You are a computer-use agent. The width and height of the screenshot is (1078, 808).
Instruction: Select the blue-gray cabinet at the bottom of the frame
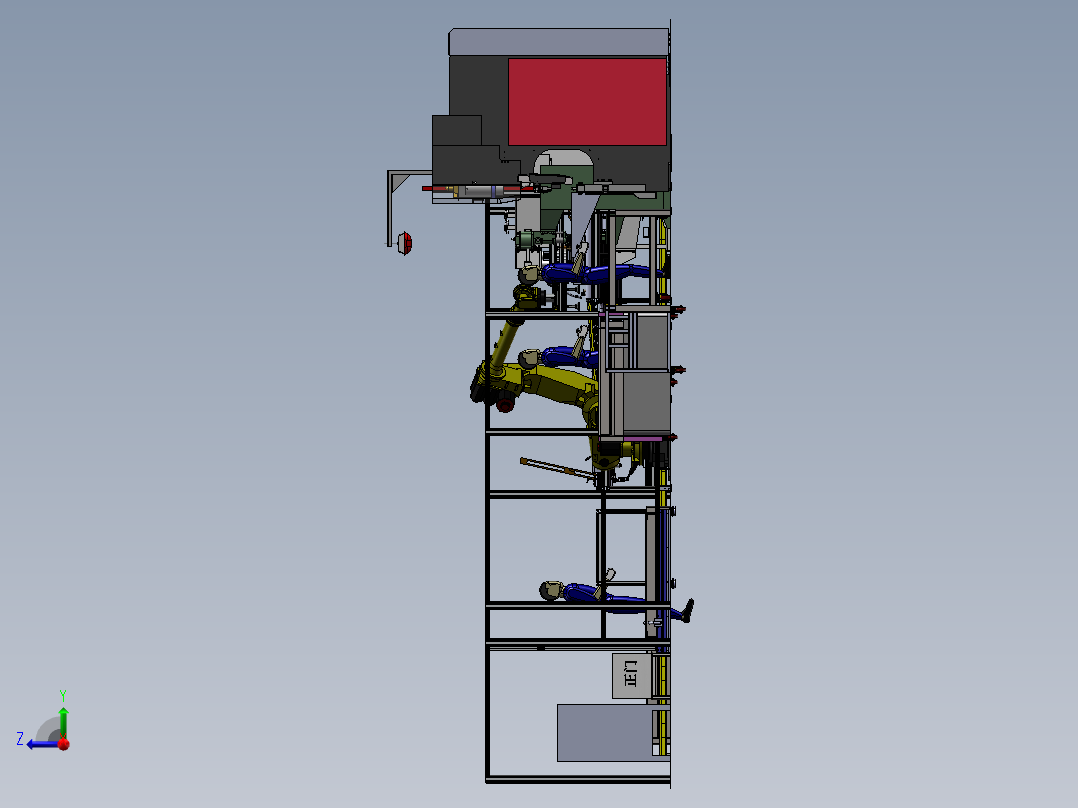tap(604, 732)
